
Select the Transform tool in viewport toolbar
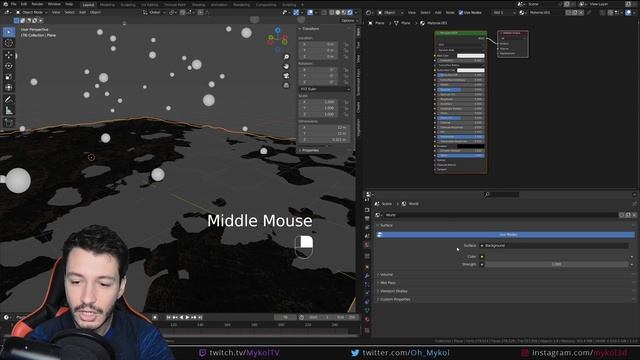coord(9,87)
